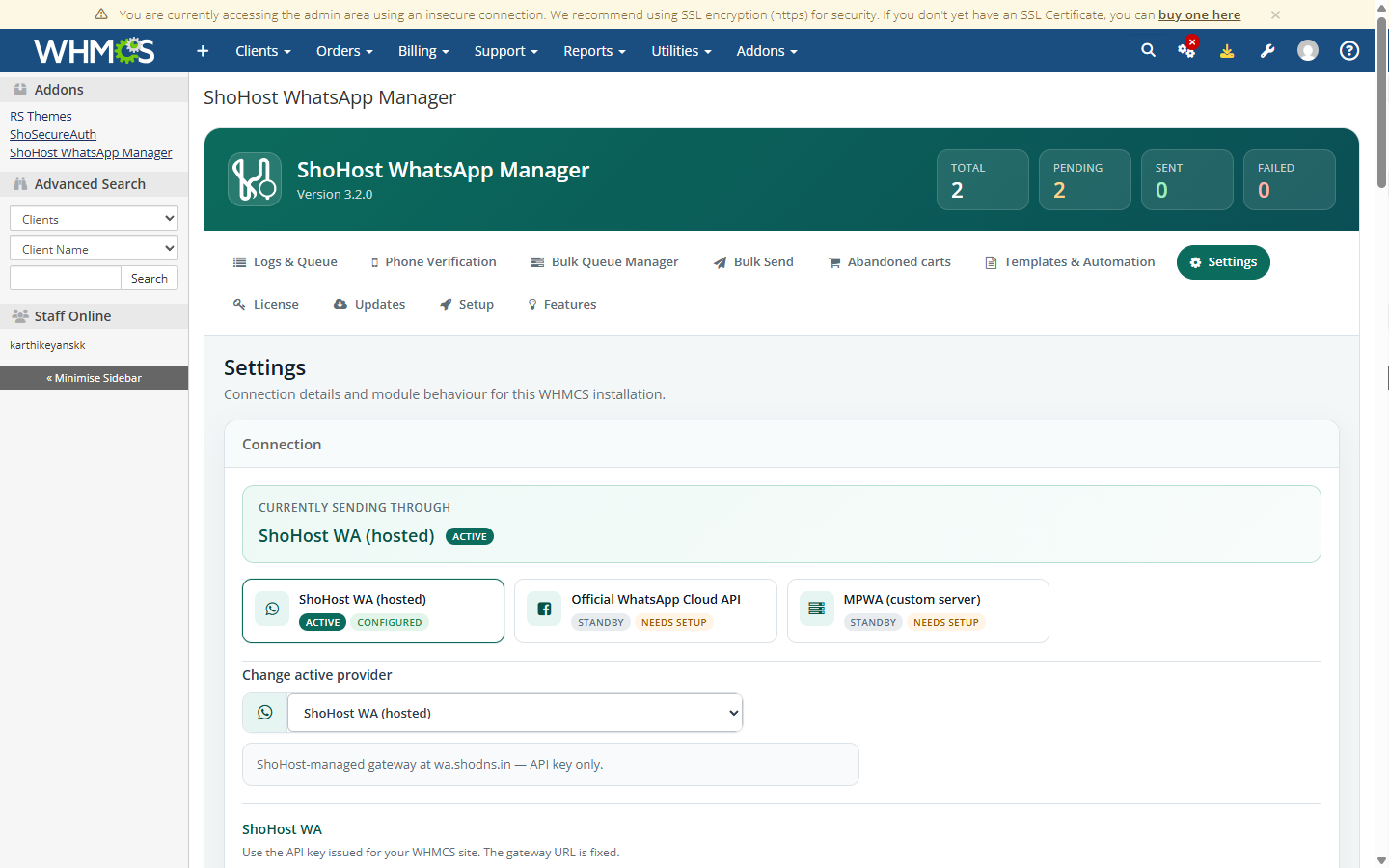The width and height of the screenshot is (1389, 868).
Task: Click the advanced search text field
Action: (66, 278)
